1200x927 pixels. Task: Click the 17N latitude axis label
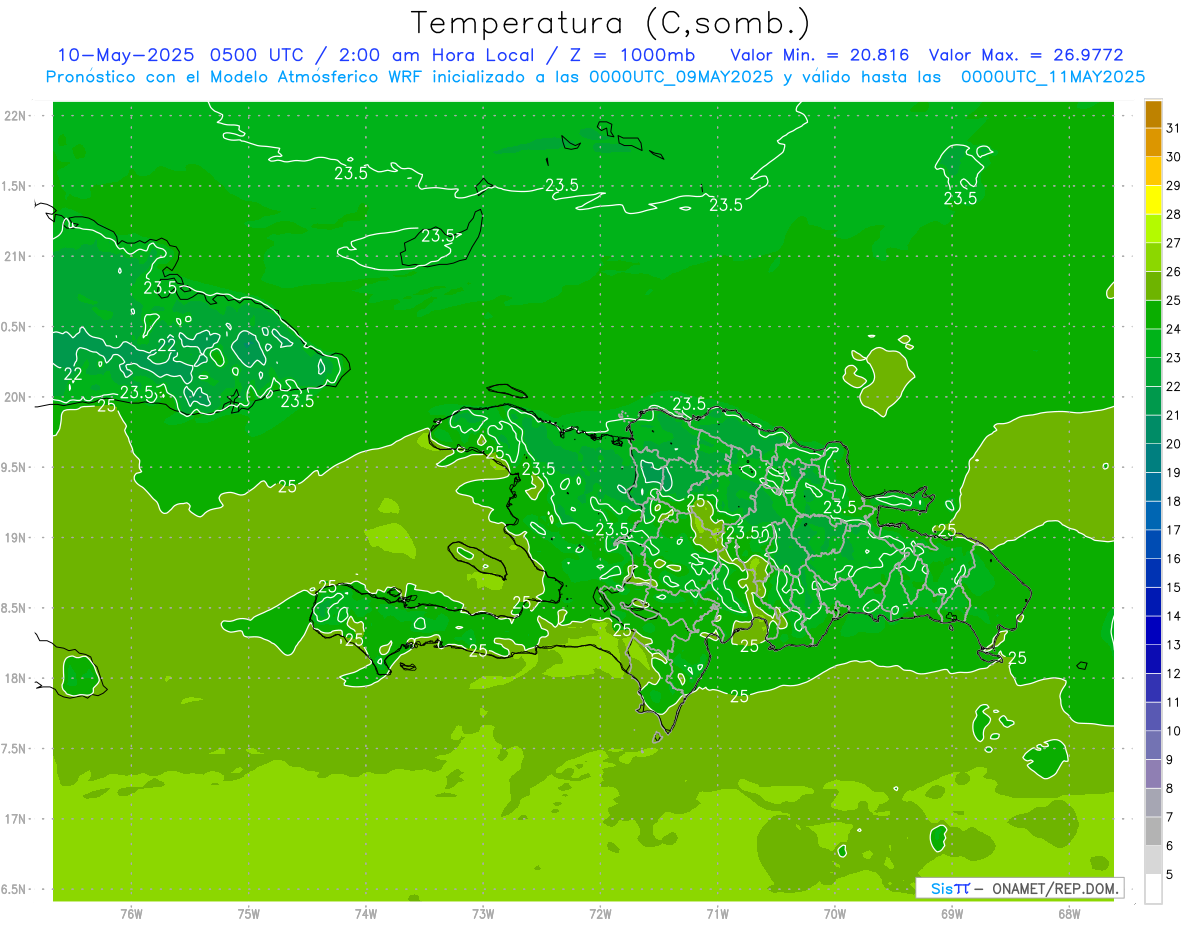[17, 819]
